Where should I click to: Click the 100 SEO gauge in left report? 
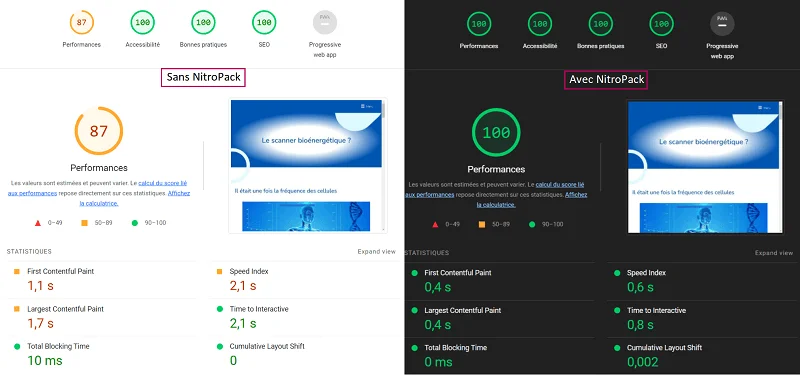264,22
